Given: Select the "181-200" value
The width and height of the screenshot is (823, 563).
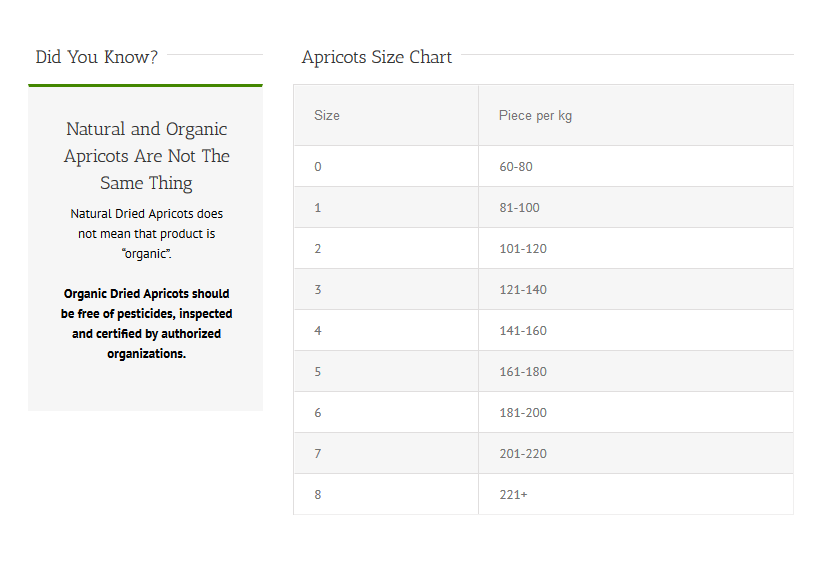Looking at the screenshot, I should [523, 413].
